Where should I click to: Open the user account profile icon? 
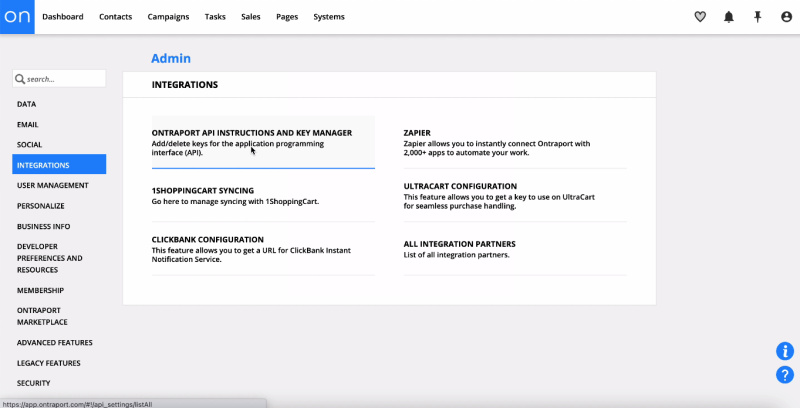pyautogui.click(x=786, y=17)
